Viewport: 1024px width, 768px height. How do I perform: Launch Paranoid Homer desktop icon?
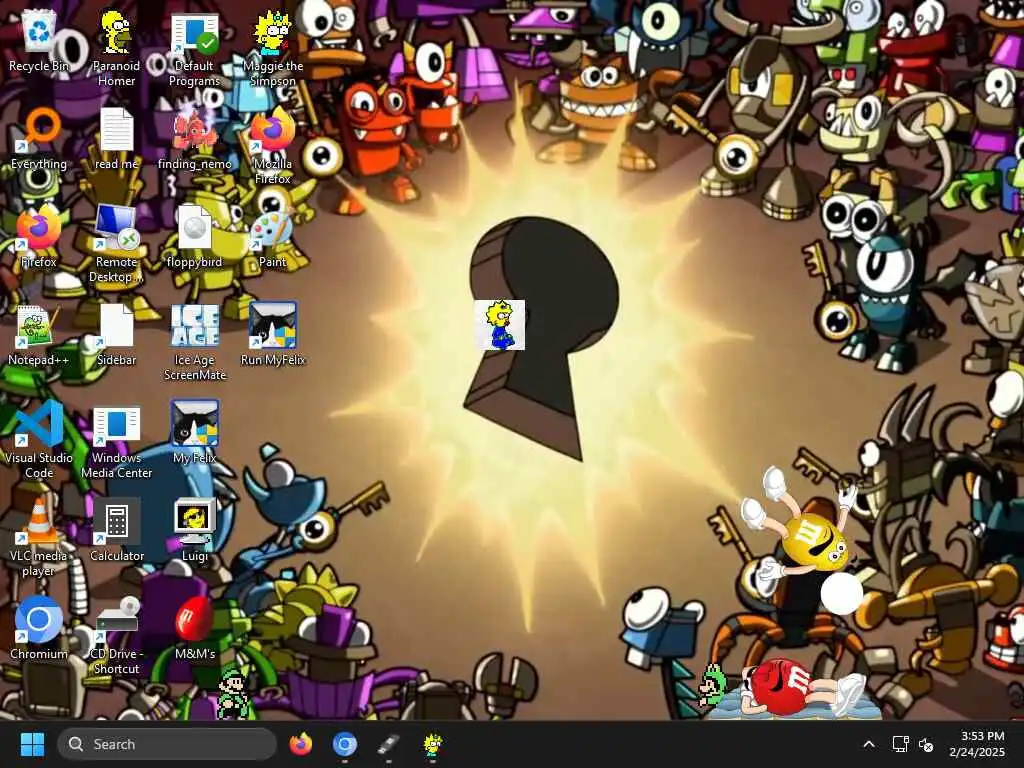tap(116, 47)
